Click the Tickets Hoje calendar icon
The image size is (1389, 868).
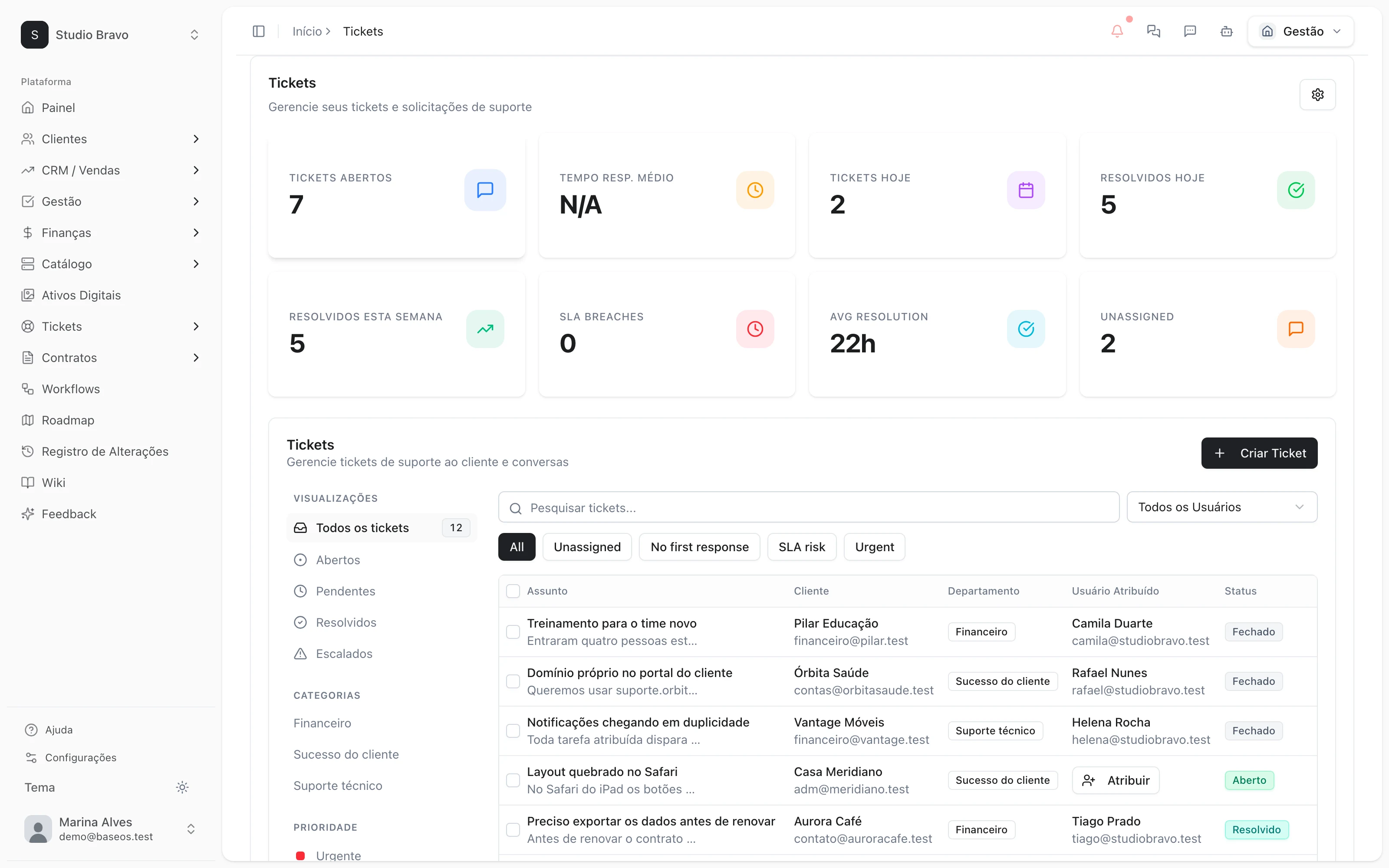tap(1026, 190)
